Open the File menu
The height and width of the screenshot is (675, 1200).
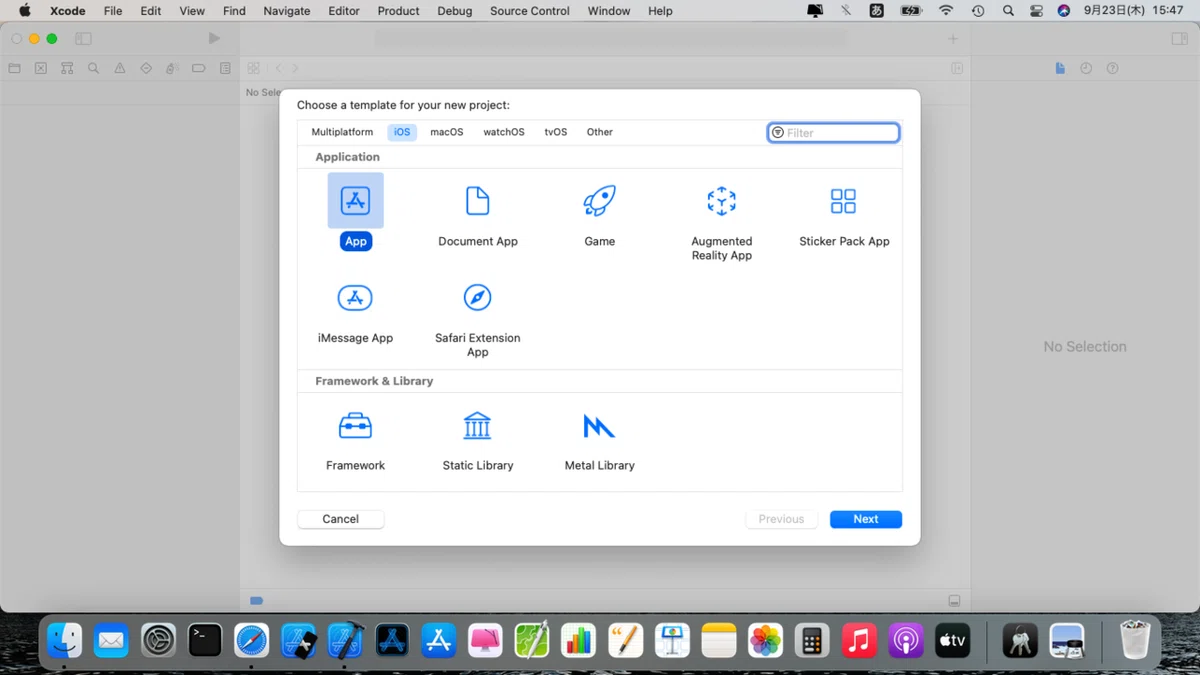[113, 11]
